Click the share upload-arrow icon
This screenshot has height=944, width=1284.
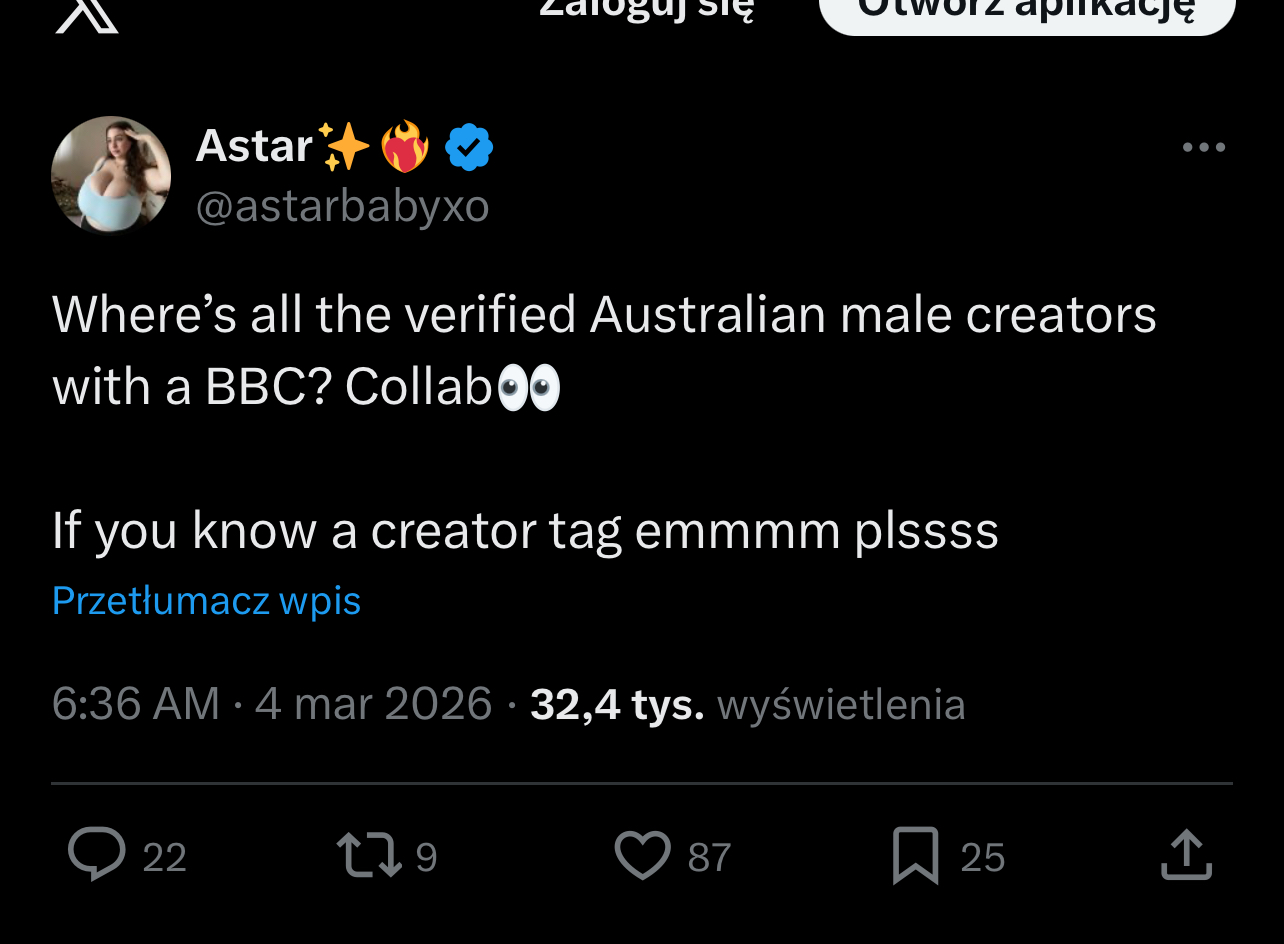1187,856
